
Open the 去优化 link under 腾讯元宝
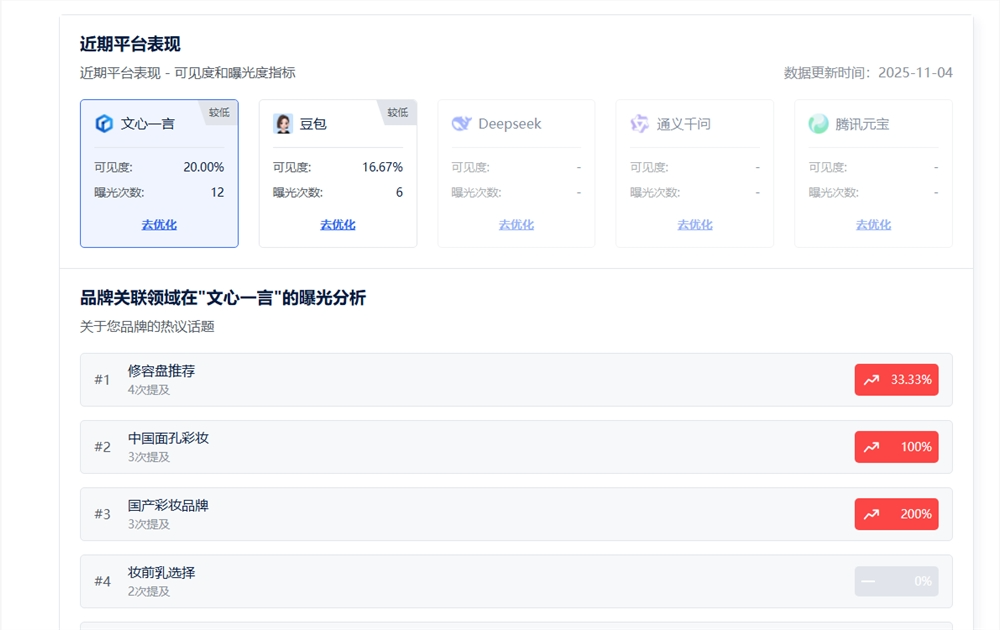point(872,224)
